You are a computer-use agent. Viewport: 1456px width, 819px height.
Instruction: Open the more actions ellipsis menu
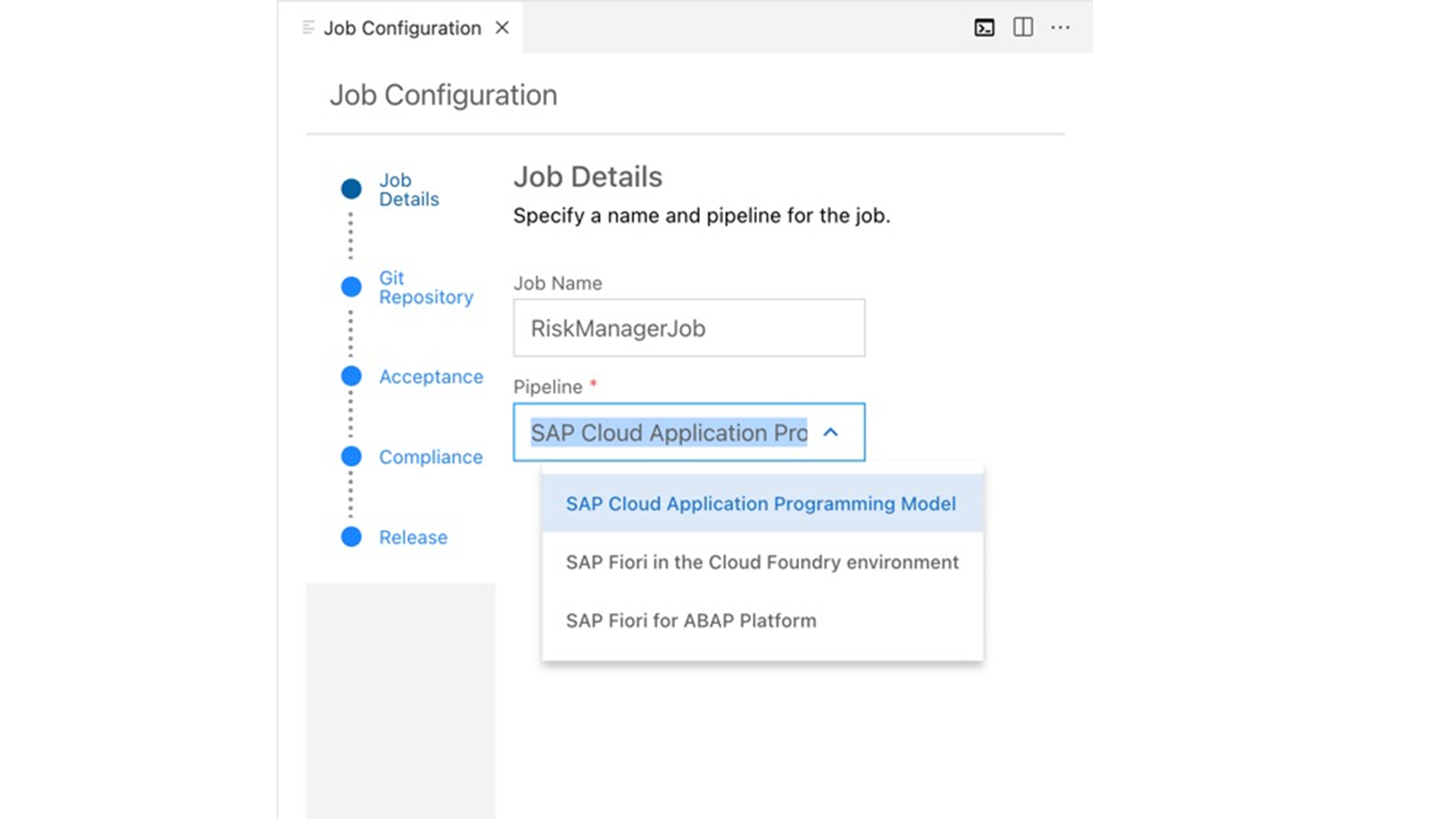point(1060,27)
